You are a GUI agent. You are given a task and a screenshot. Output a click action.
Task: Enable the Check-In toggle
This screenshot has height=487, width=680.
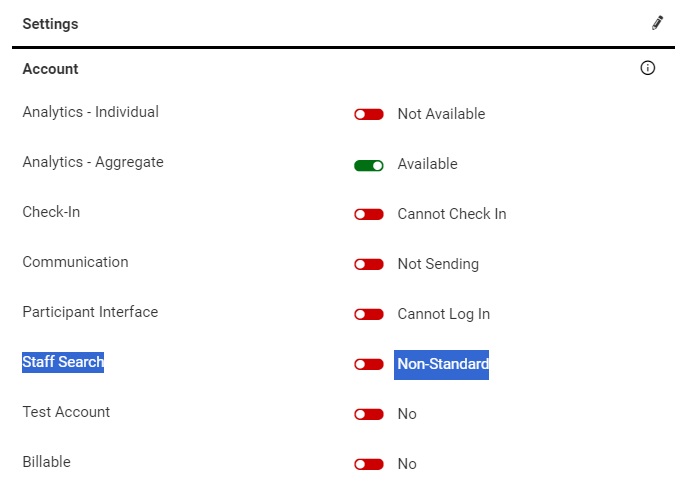[x=369, y=214]
